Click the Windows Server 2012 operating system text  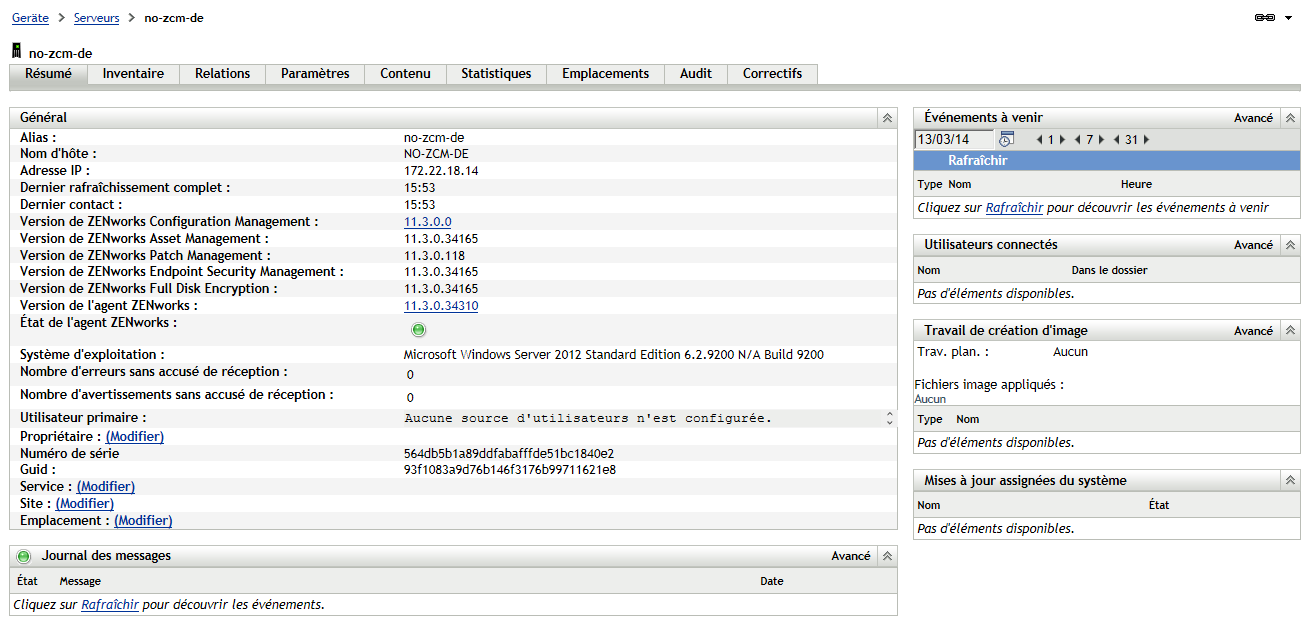click(614, 355)
